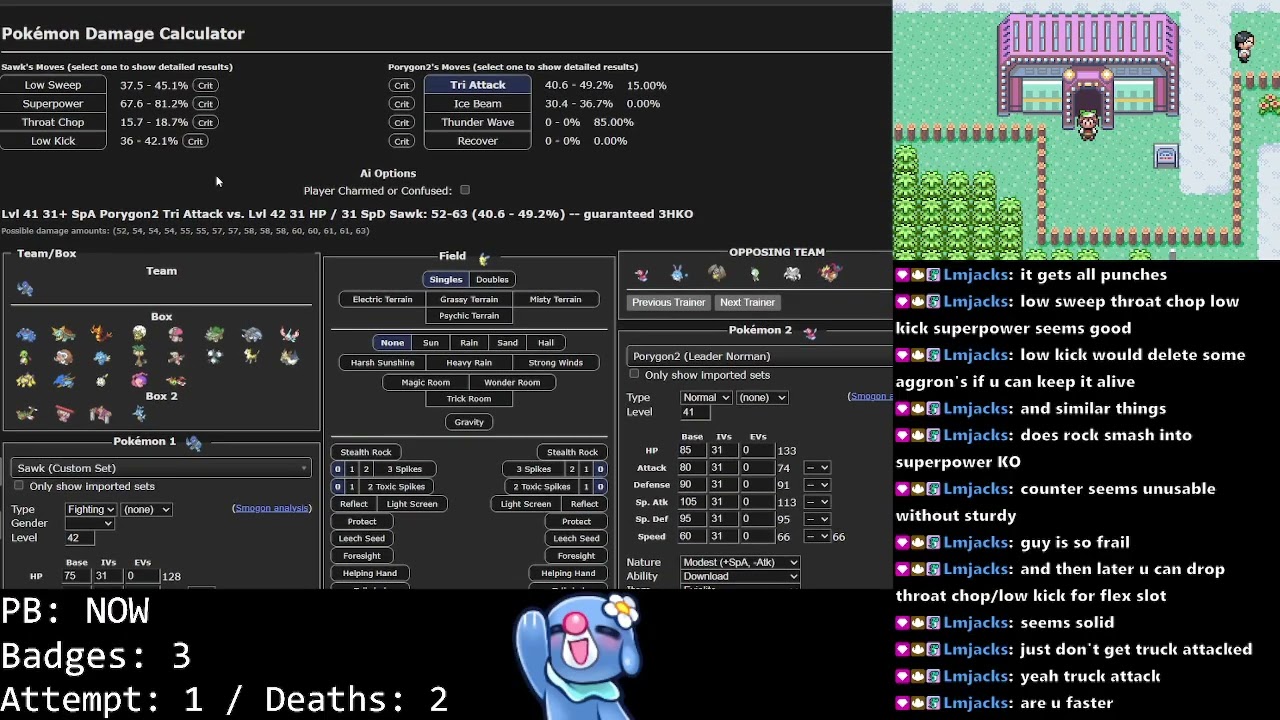Choose the small green sprite in Opposing Team
The width and height of the screenshot is (1280, 720).
click(755, 273)
